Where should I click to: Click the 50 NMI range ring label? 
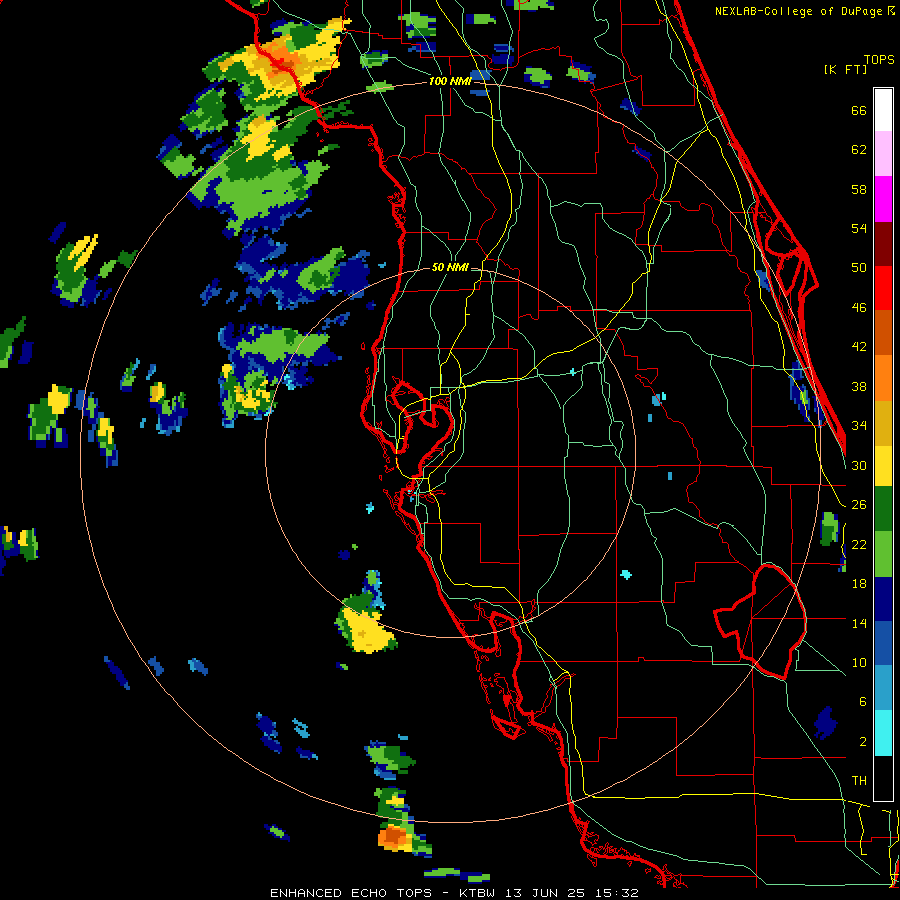(x=450, y=267)
